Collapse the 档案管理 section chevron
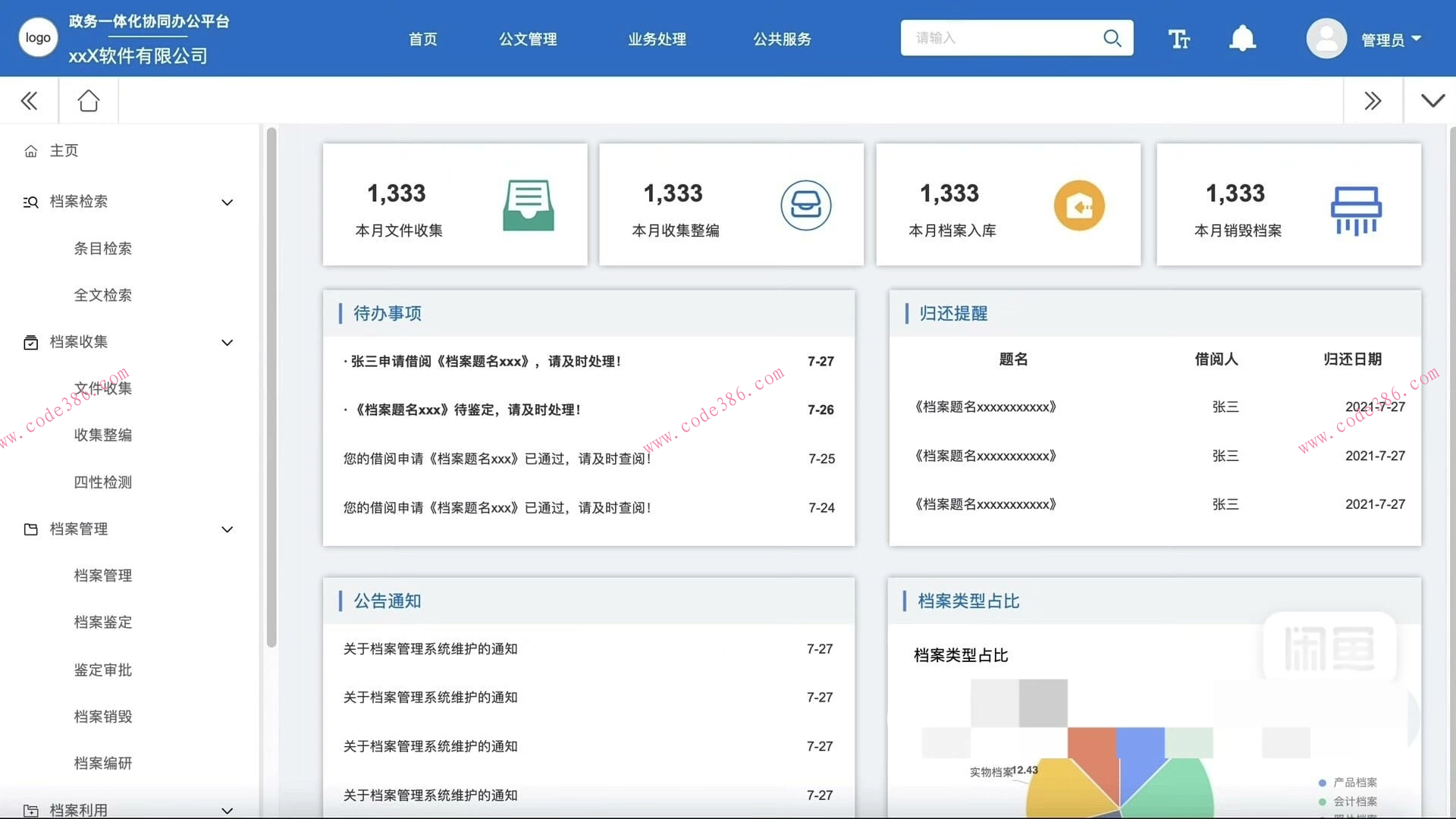The height and width of the screenshot is (819, 1456). point(227,529)
